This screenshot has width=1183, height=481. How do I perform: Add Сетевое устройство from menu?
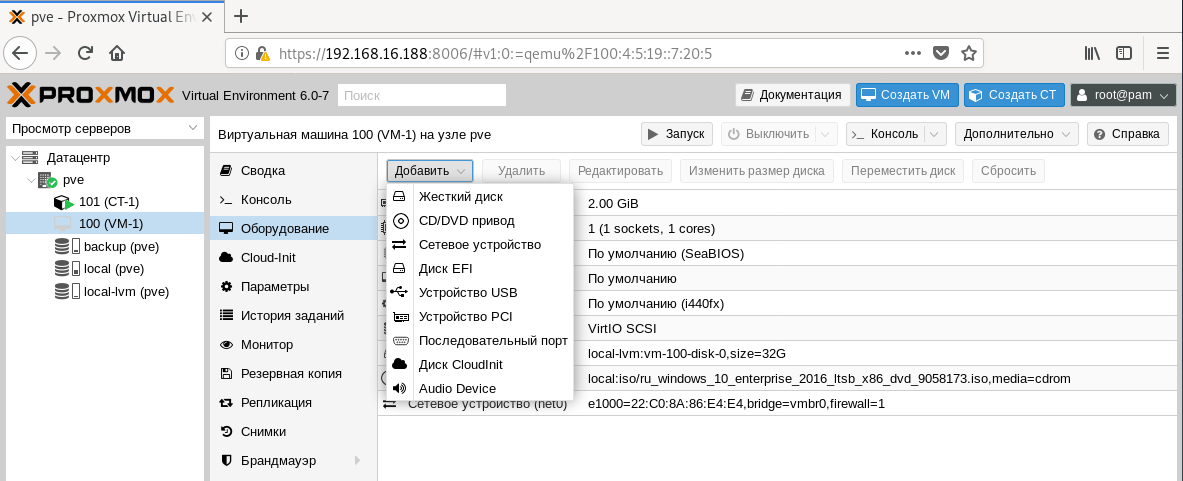pos(480,245)
